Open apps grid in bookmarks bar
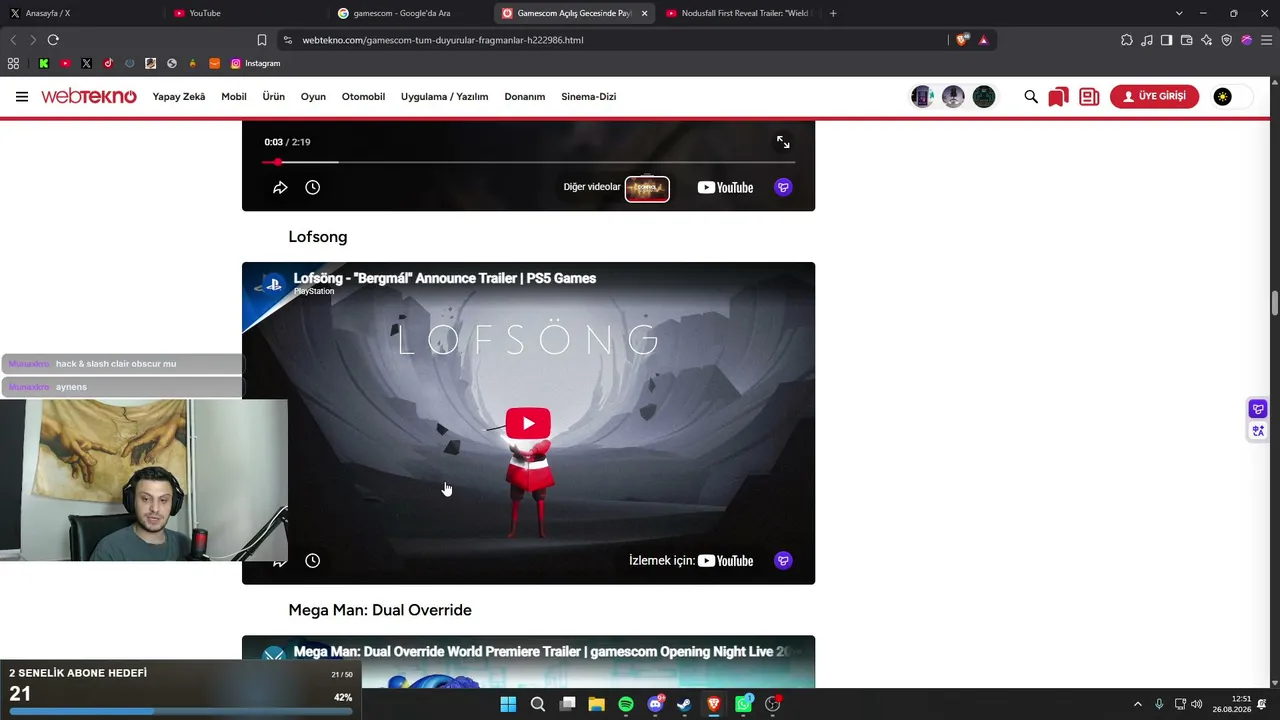Screen dimensions: 1280x720 tap(13, 63)
